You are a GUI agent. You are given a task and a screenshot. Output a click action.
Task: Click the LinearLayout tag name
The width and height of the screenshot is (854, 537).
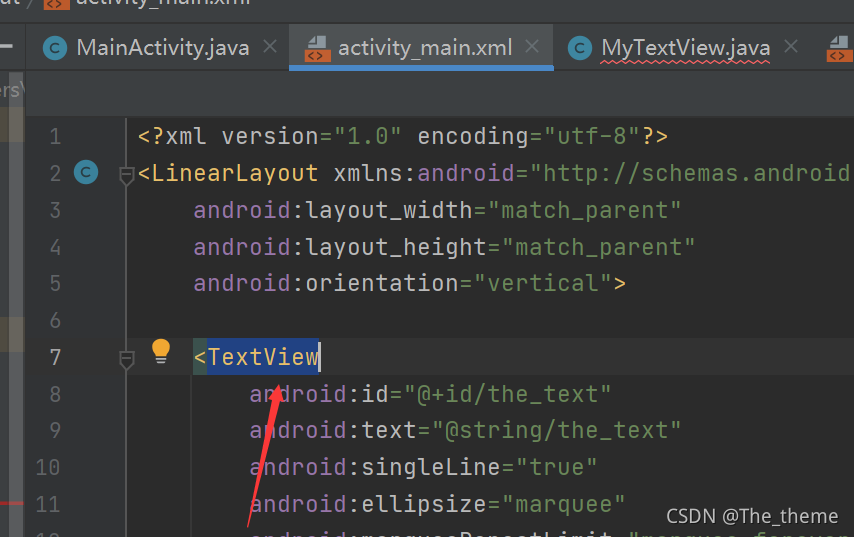[235, 174]
